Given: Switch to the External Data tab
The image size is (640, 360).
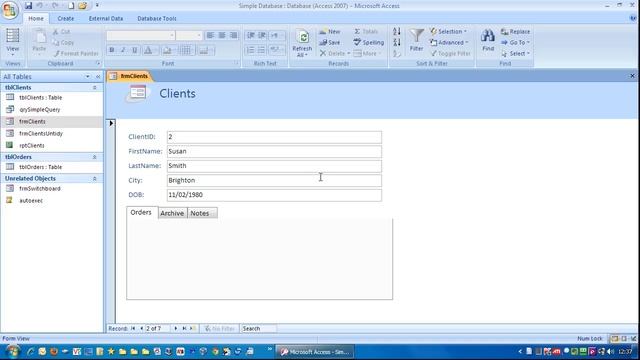Looking at the screenshot, I should [106, 18].
